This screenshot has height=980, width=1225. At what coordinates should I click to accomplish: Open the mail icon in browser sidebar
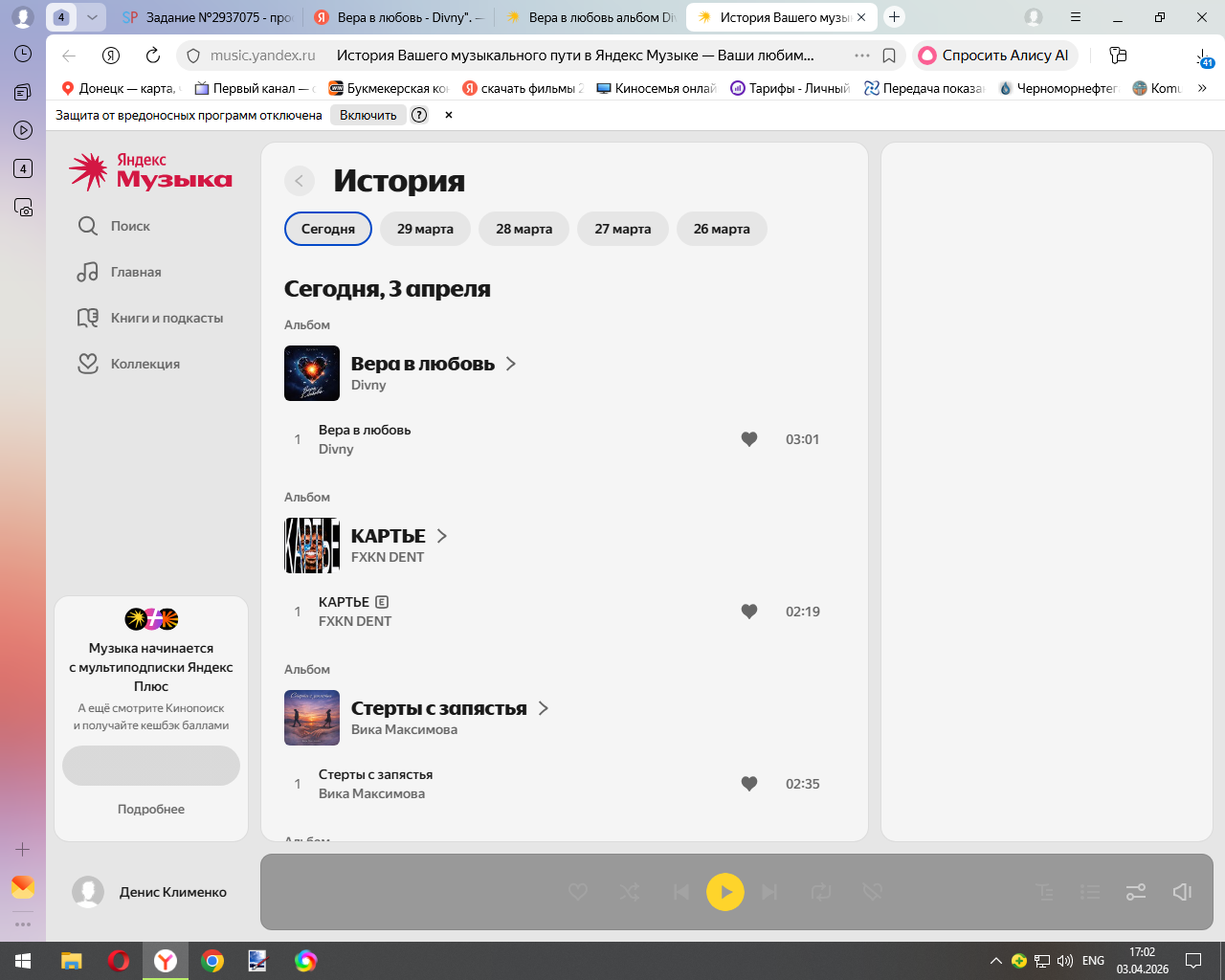click(23, 887)
